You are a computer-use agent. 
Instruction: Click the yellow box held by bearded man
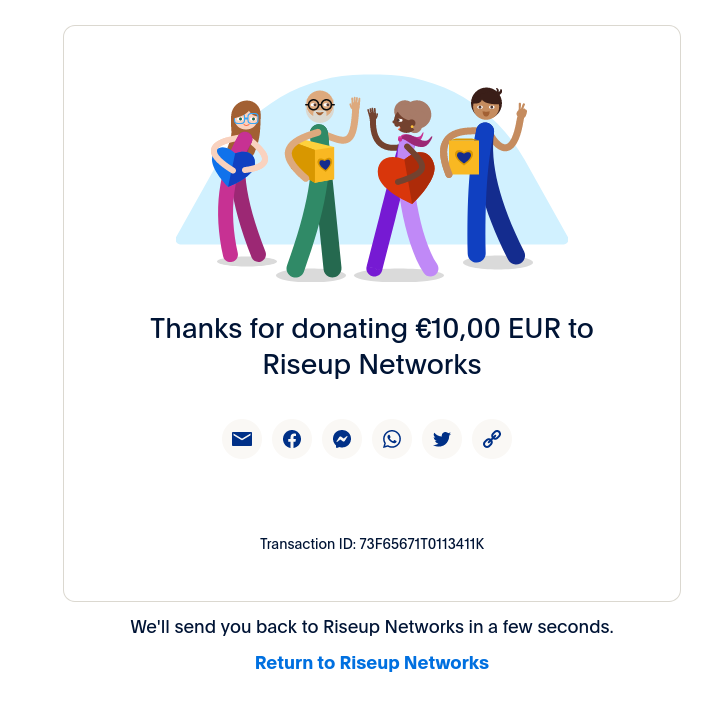pyautogui.click(x=314, y=162)
